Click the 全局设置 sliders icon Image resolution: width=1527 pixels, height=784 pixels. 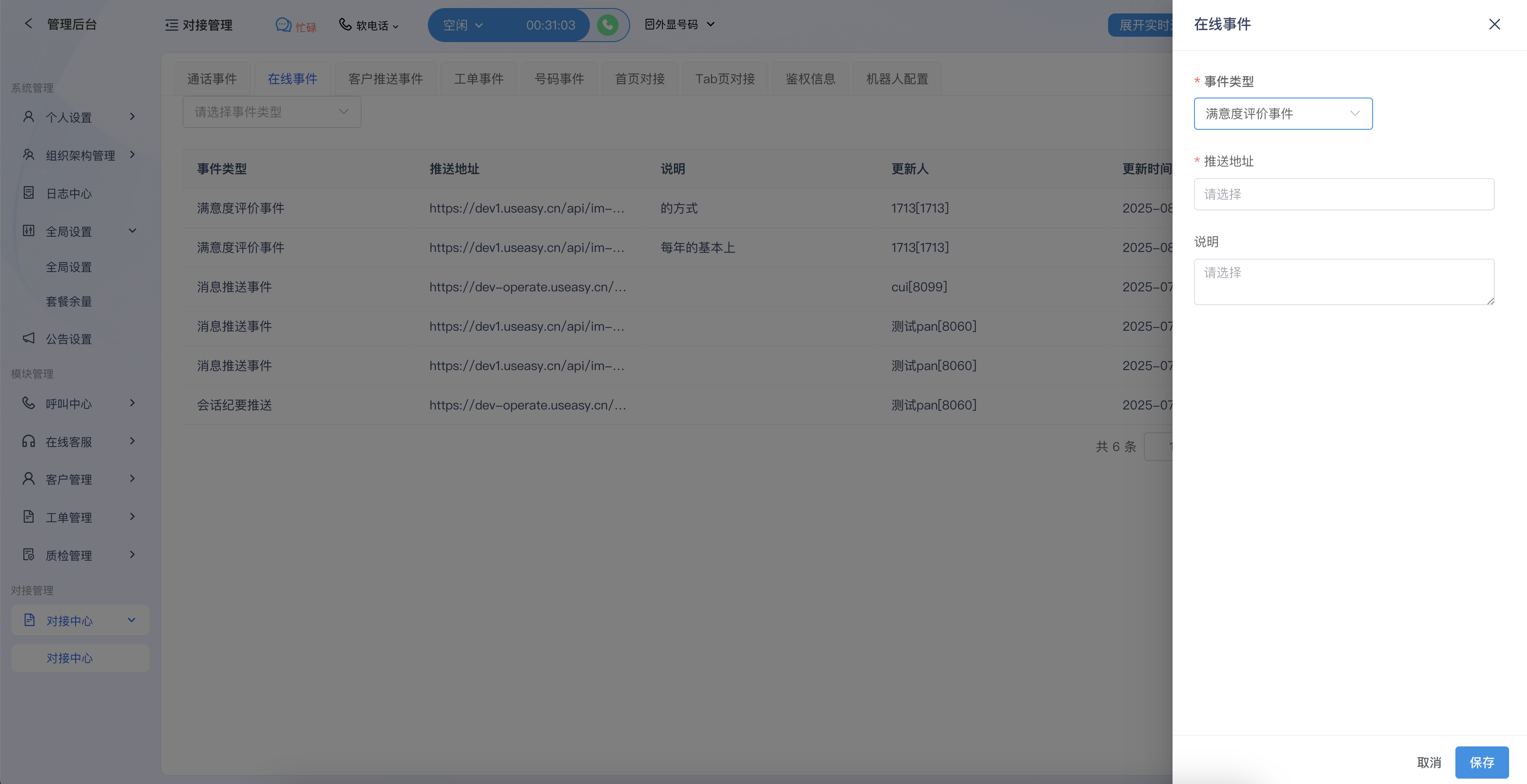[x=29, y=230]
